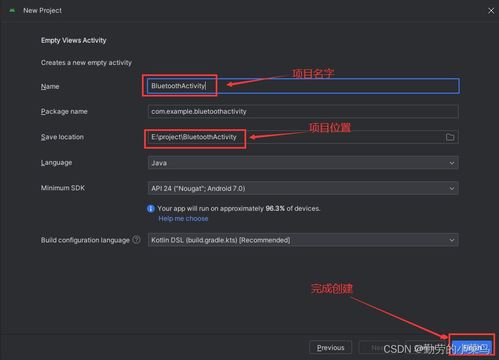Click the Finish button
Screen dimensions: 499x360
click(472, 348)
